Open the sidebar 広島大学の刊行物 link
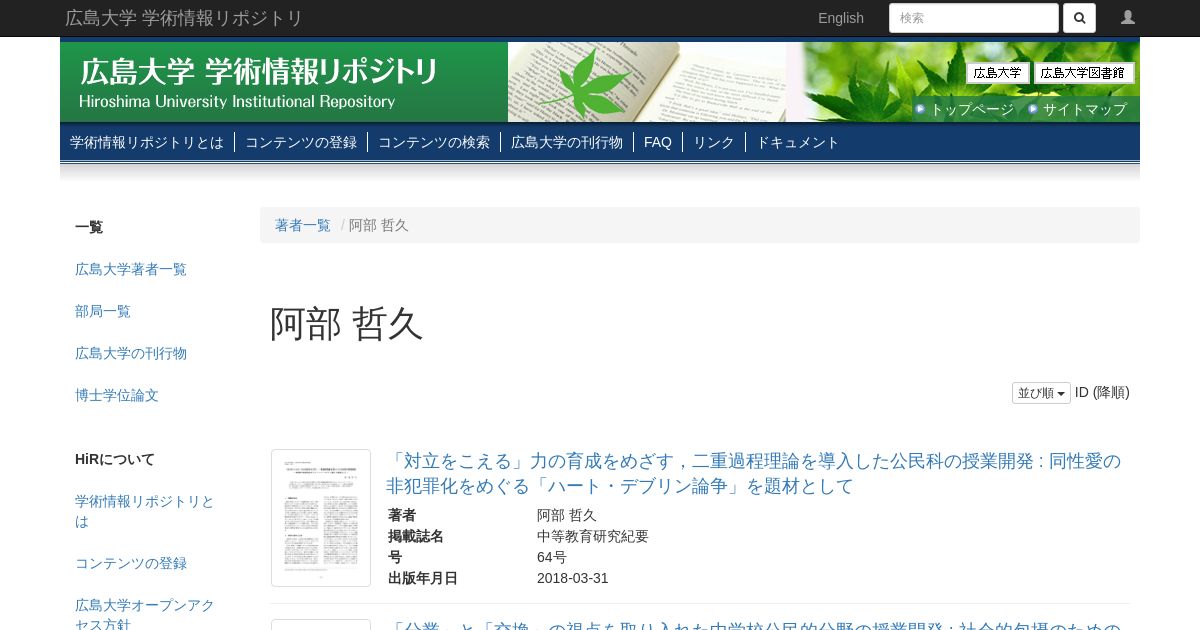Image resolution: width=1200 pixels, height=630 pixels. (131, 353)
